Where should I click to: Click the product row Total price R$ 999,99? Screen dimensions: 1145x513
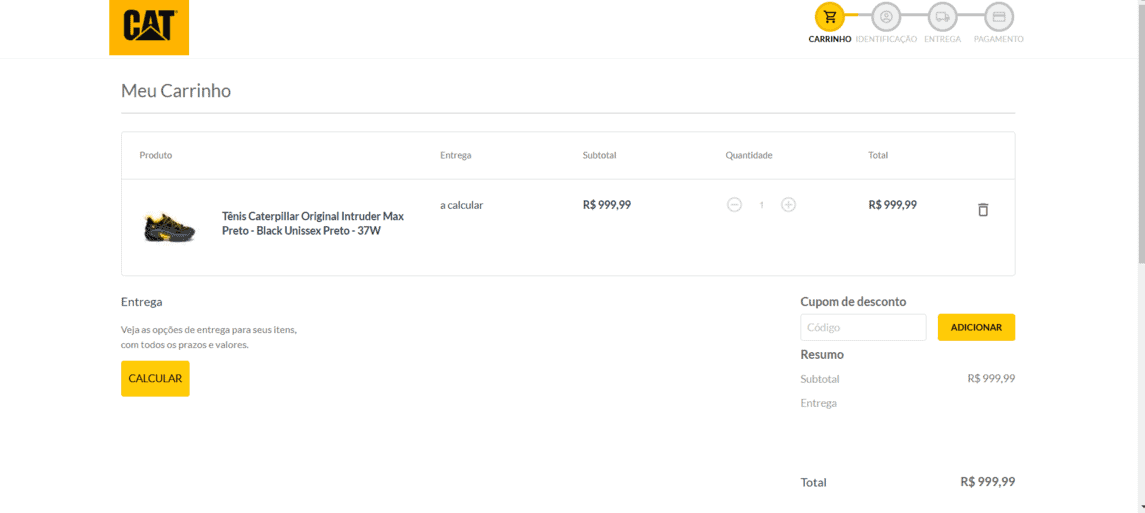pyautogui.click(x=892, y=205)
